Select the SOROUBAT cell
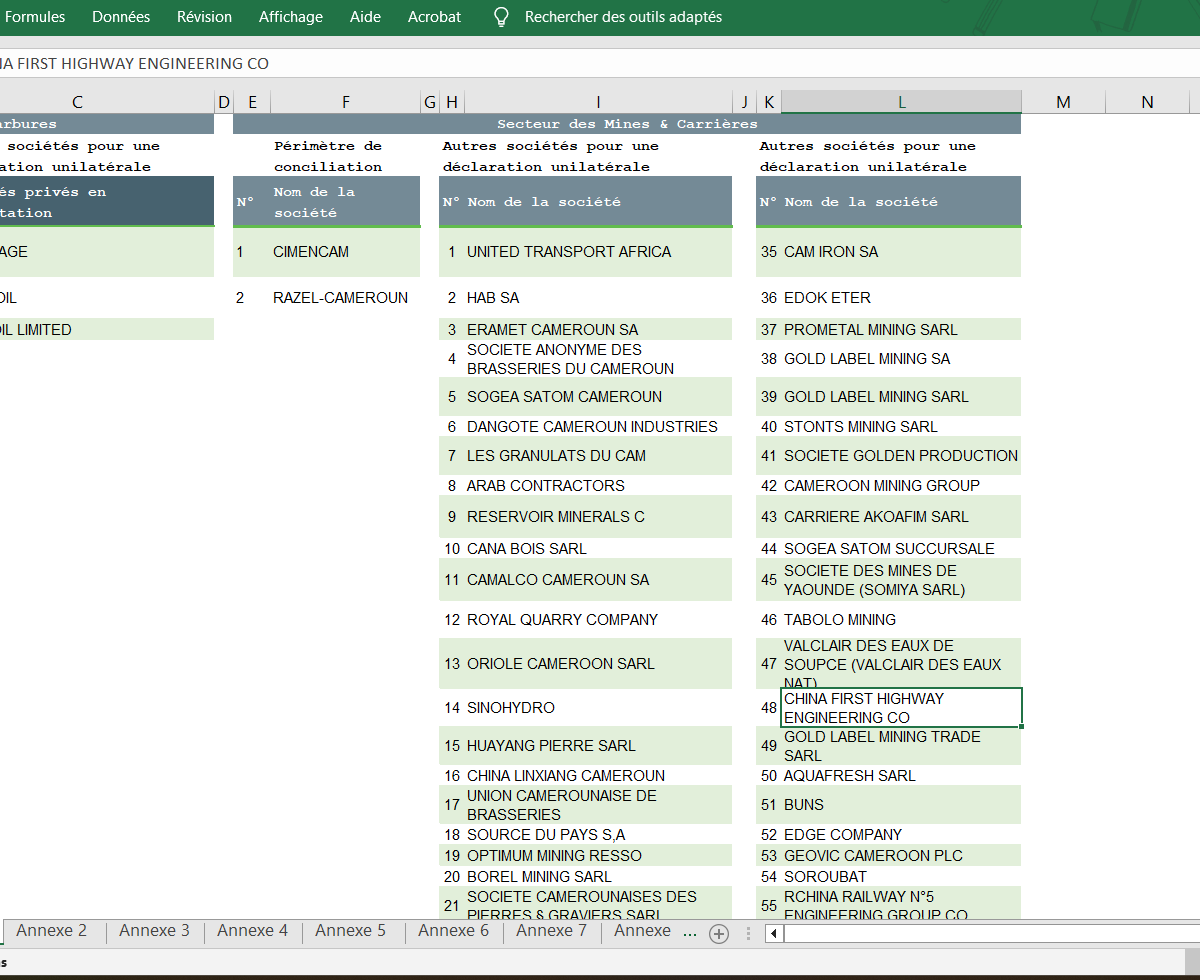 coord(901,877)
